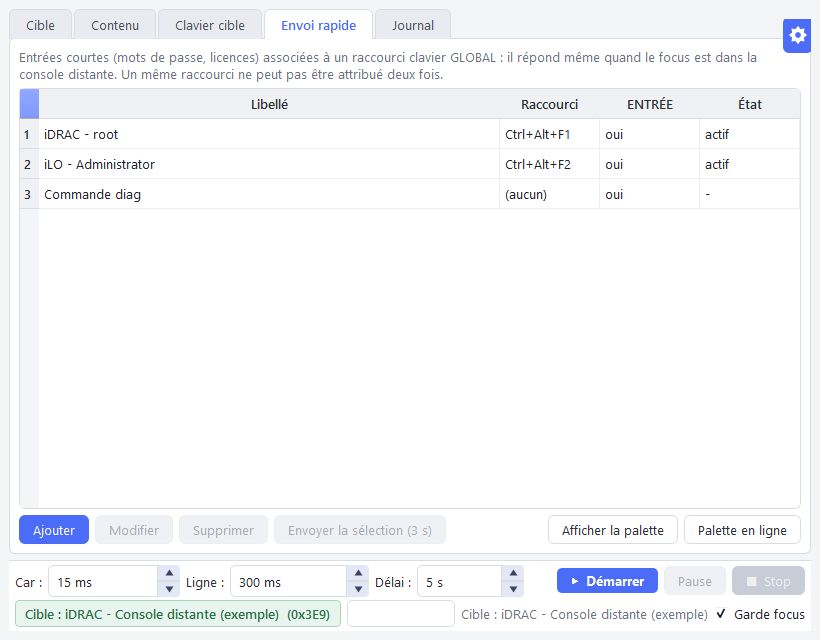Click the Palette en ligne button
The image size is (820, 640).
[x=742, y=530]
